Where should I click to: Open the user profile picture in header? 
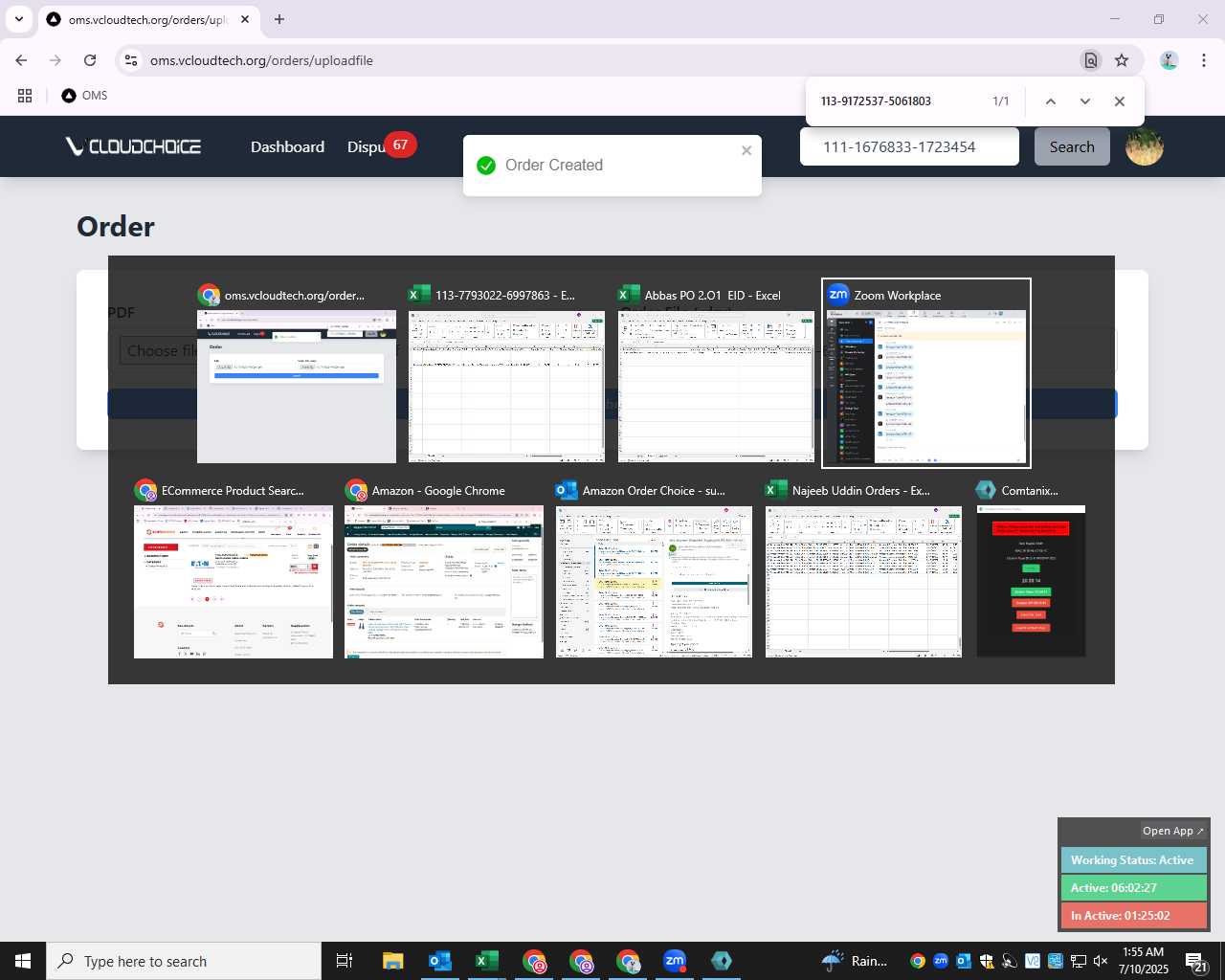point(1144,146)
